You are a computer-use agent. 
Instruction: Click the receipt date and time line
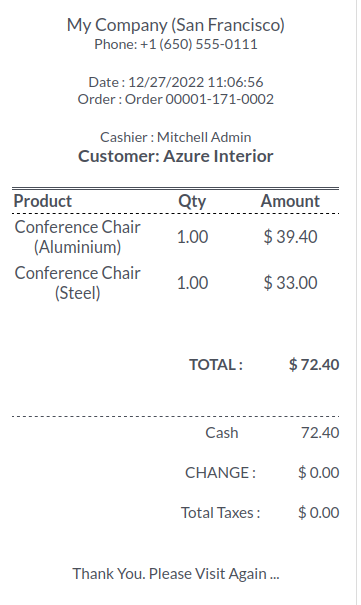coord(175,82)
